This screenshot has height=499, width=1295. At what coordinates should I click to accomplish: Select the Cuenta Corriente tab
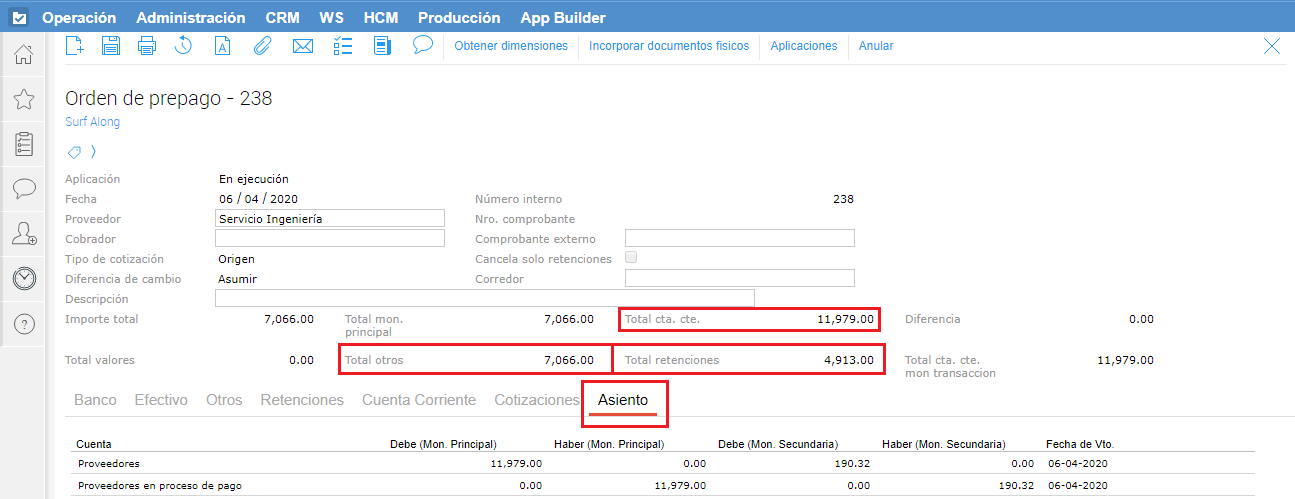(418, 400)
